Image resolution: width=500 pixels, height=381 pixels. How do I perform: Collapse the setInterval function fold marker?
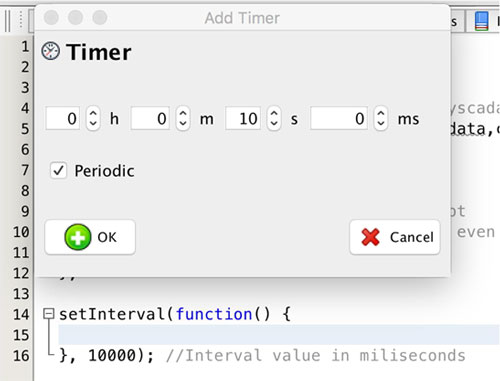click(49, 314)
